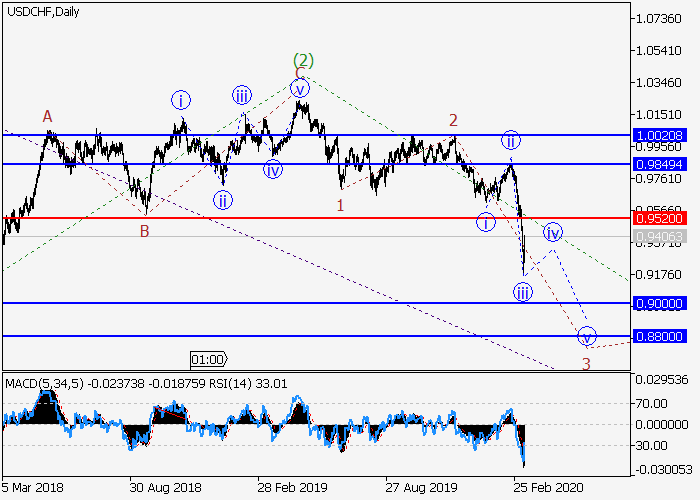Click the 01:00 time box
Image resolution: width=700 pixels, height=500 pixels.
point(209,358)
